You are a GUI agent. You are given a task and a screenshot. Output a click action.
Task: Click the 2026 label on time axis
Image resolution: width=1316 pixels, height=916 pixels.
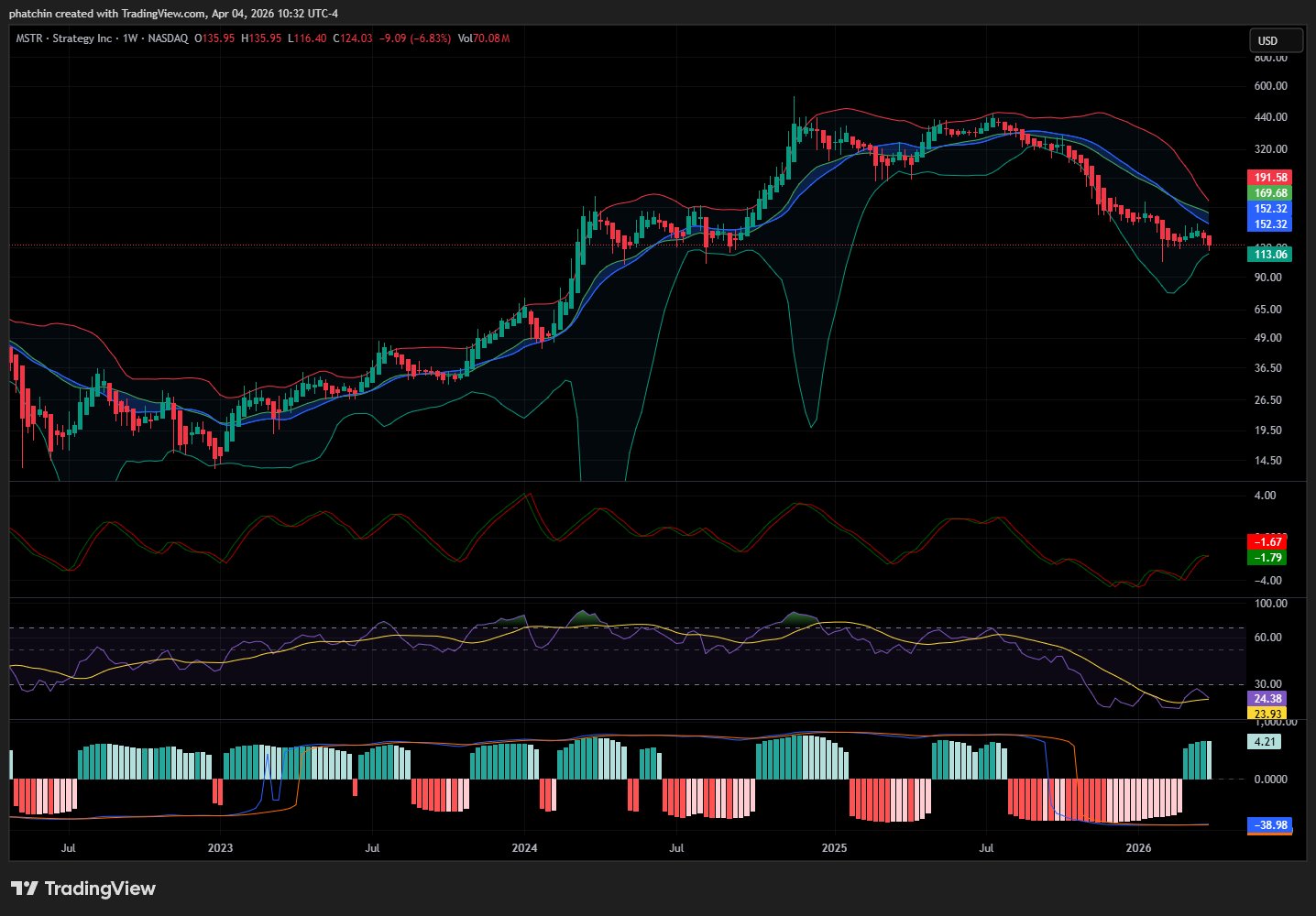point(1138,848)
